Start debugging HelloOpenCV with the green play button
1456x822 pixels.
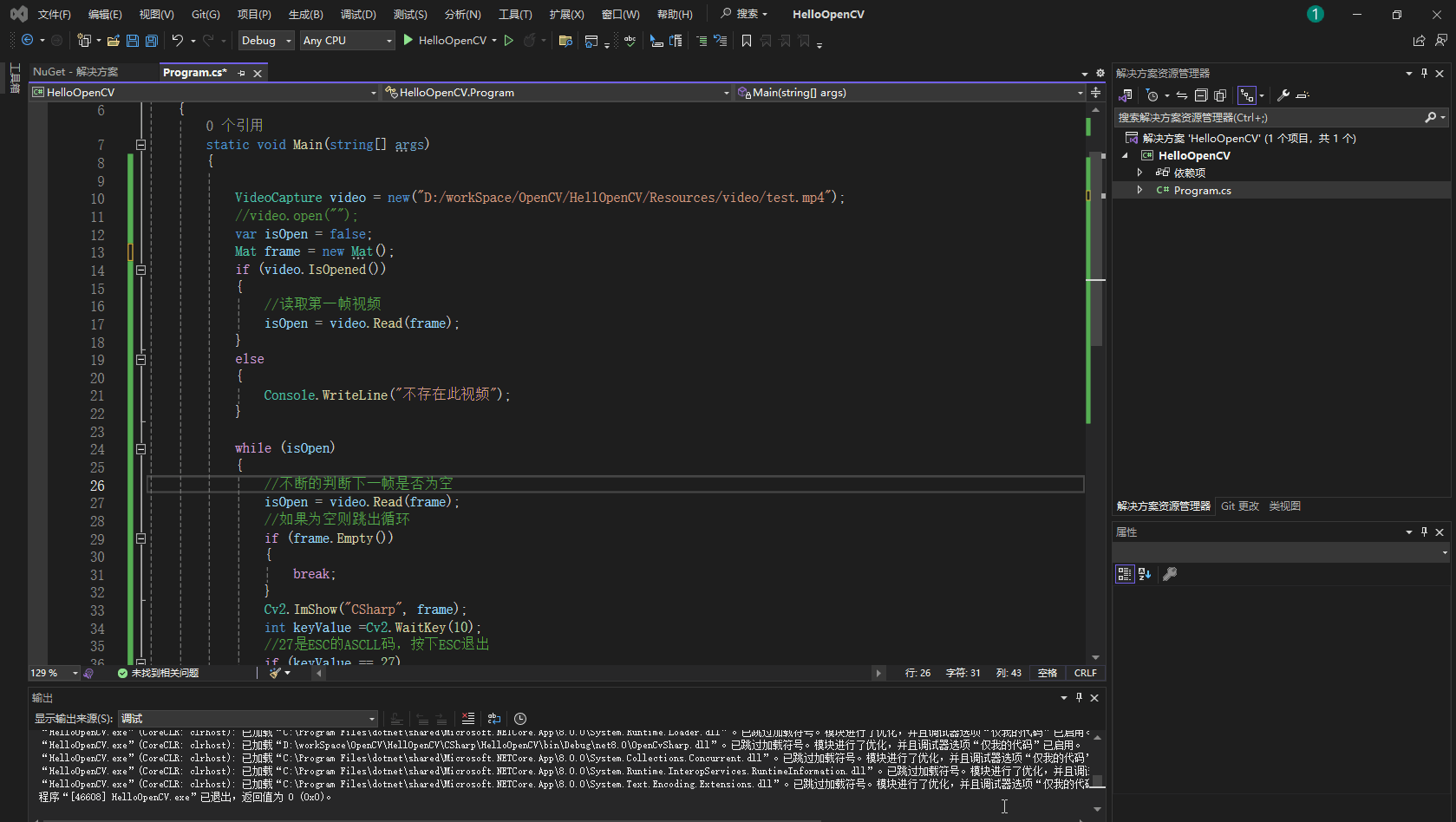(408, 40)
